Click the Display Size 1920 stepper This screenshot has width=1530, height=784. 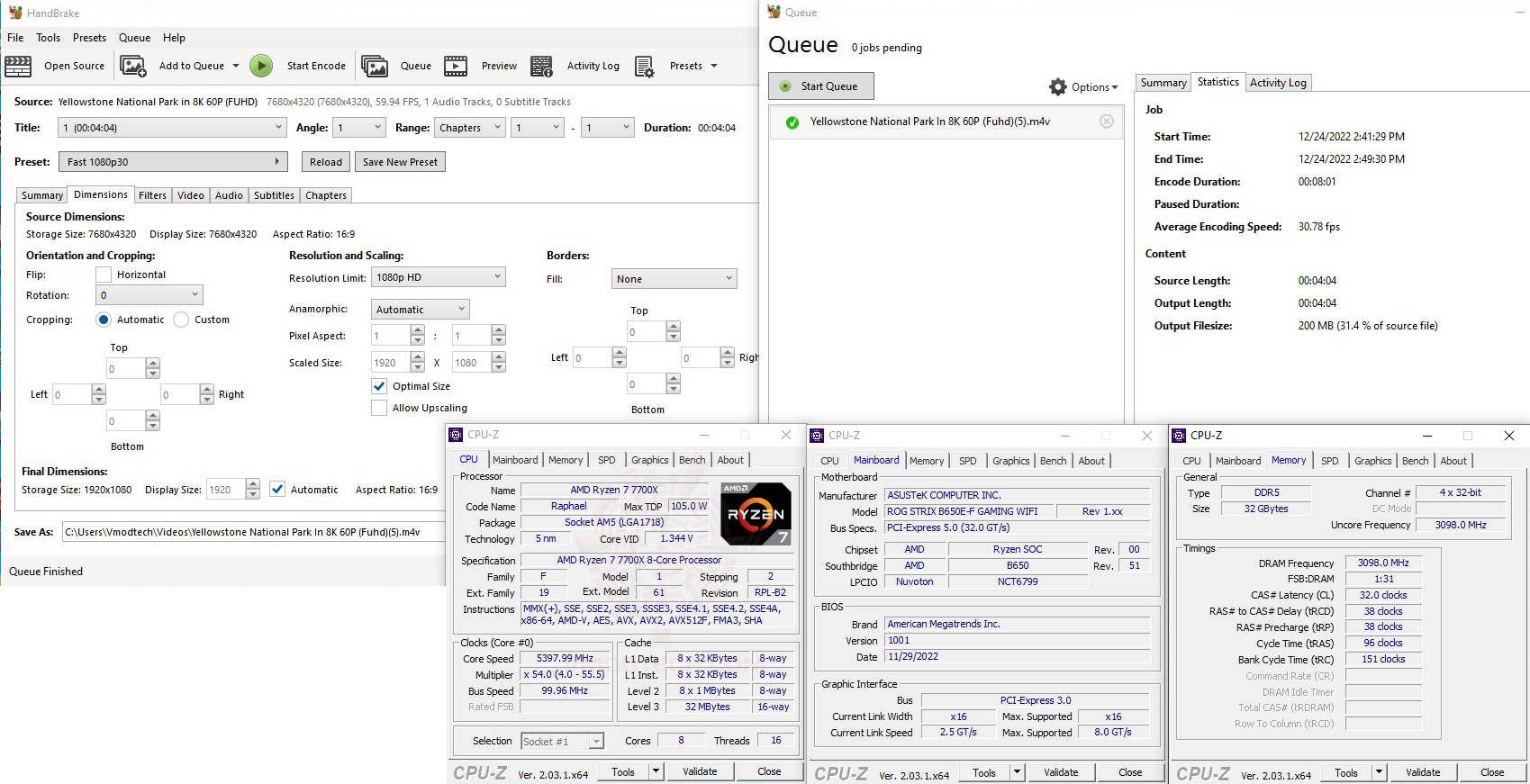(253, 490)
